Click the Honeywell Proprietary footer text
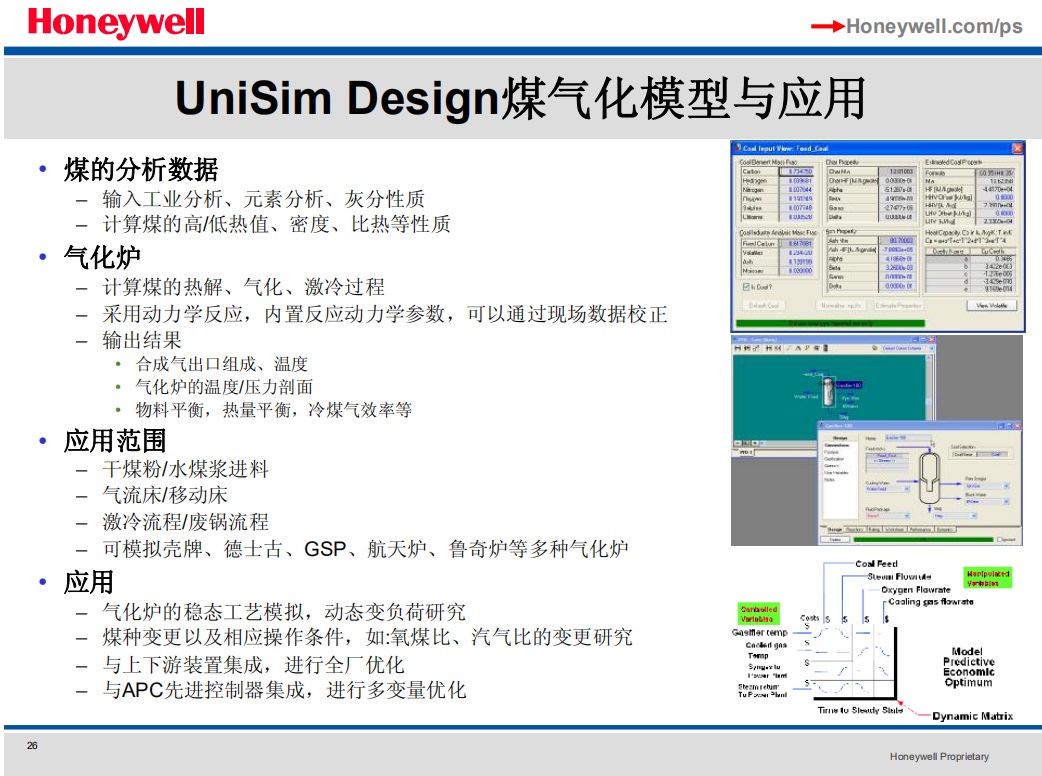The width and height of the screenshot is (1042, 776). coord(939,756)
